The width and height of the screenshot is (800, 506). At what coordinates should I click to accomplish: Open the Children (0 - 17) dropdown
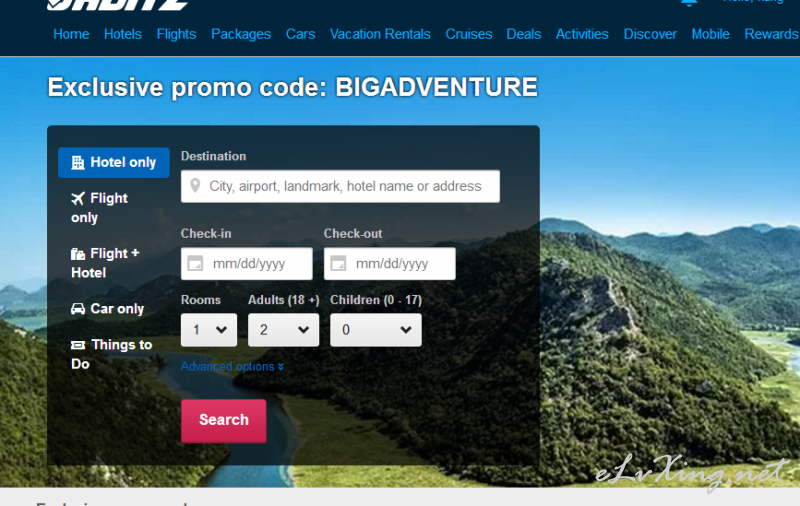point(376,330)
